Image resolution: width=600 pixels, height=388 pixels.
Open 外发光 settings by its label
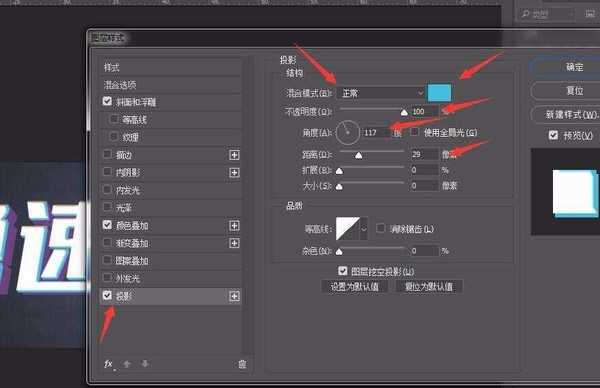[128, 278]
